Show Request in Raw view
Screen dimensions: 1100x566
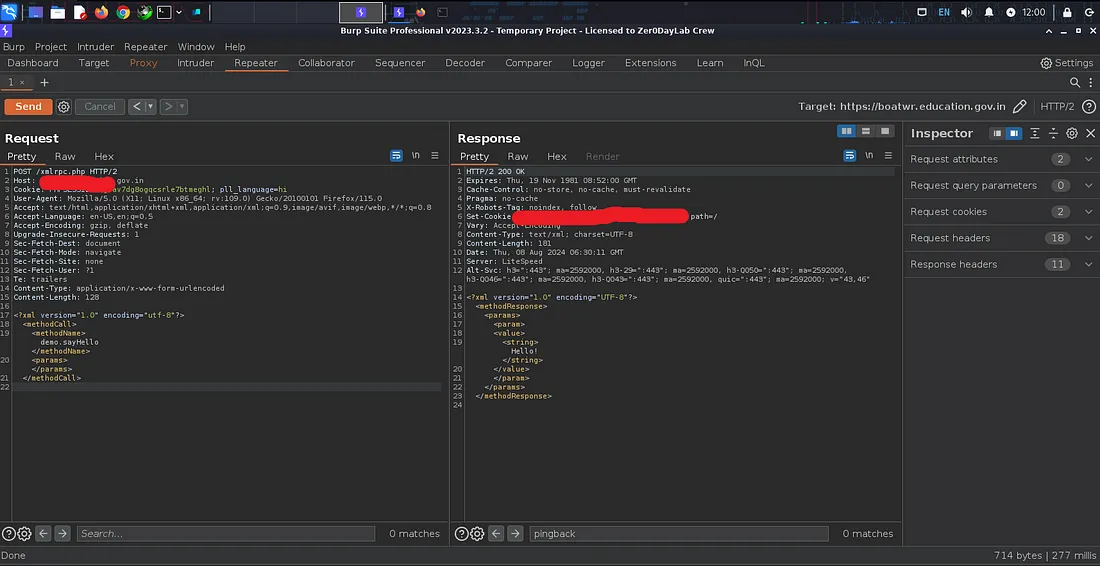pyautogui.click(x=65, y=156)
